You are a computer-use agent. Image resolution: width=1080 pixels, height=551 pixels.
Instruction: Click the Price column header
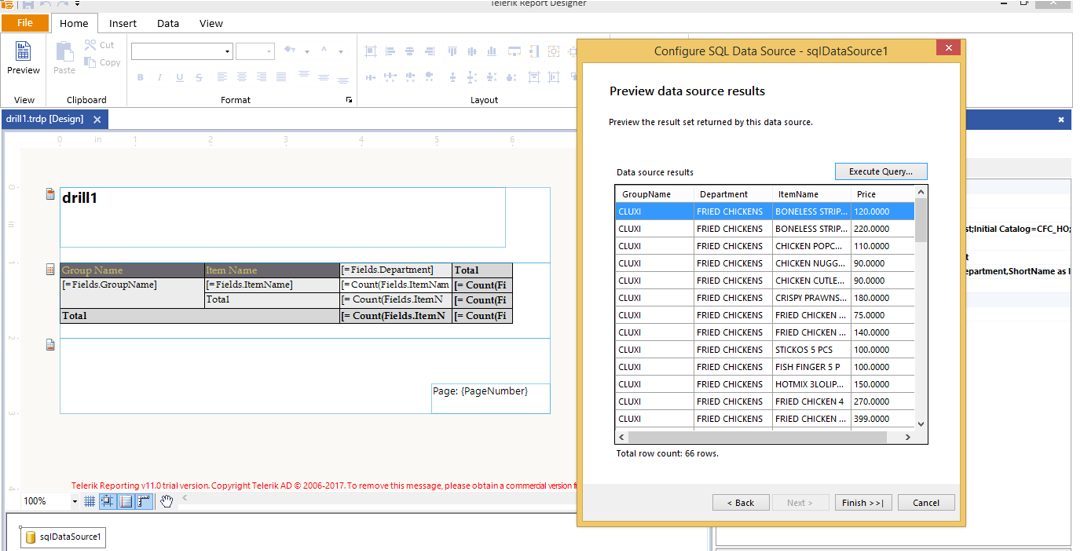click(882, 194)
